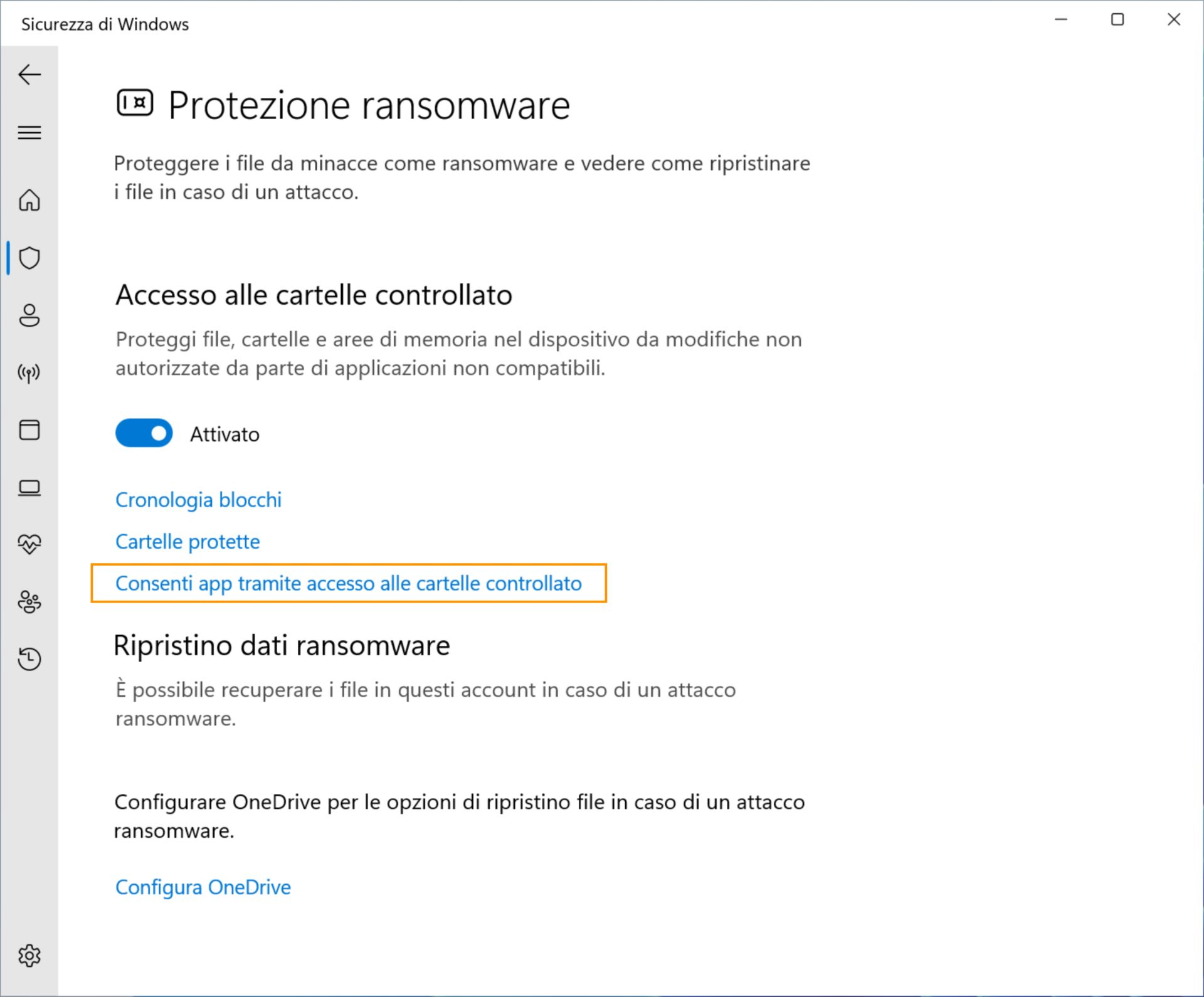Open App and browser control icon
1204x997 pixels.
pos(29,430)
